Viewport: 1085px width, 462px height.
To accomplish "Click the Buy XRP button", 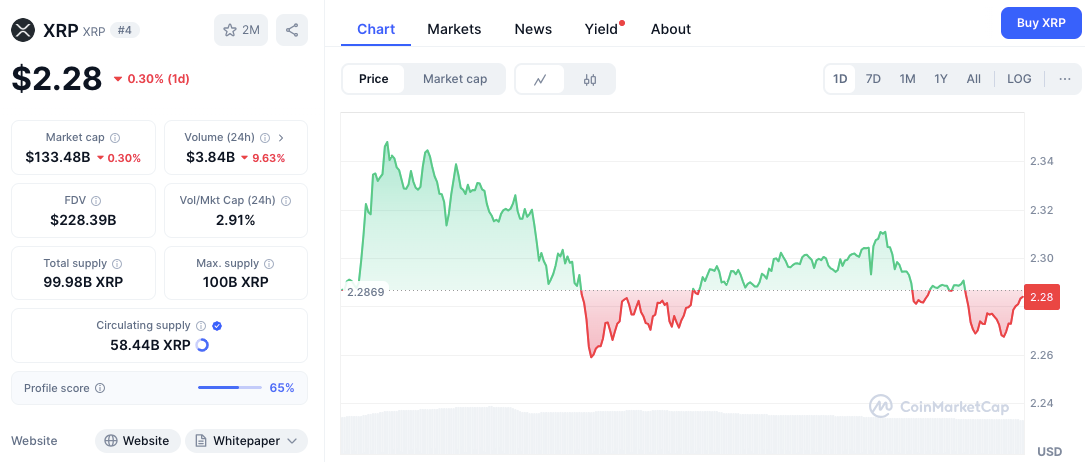I will tap(1040, 22).
